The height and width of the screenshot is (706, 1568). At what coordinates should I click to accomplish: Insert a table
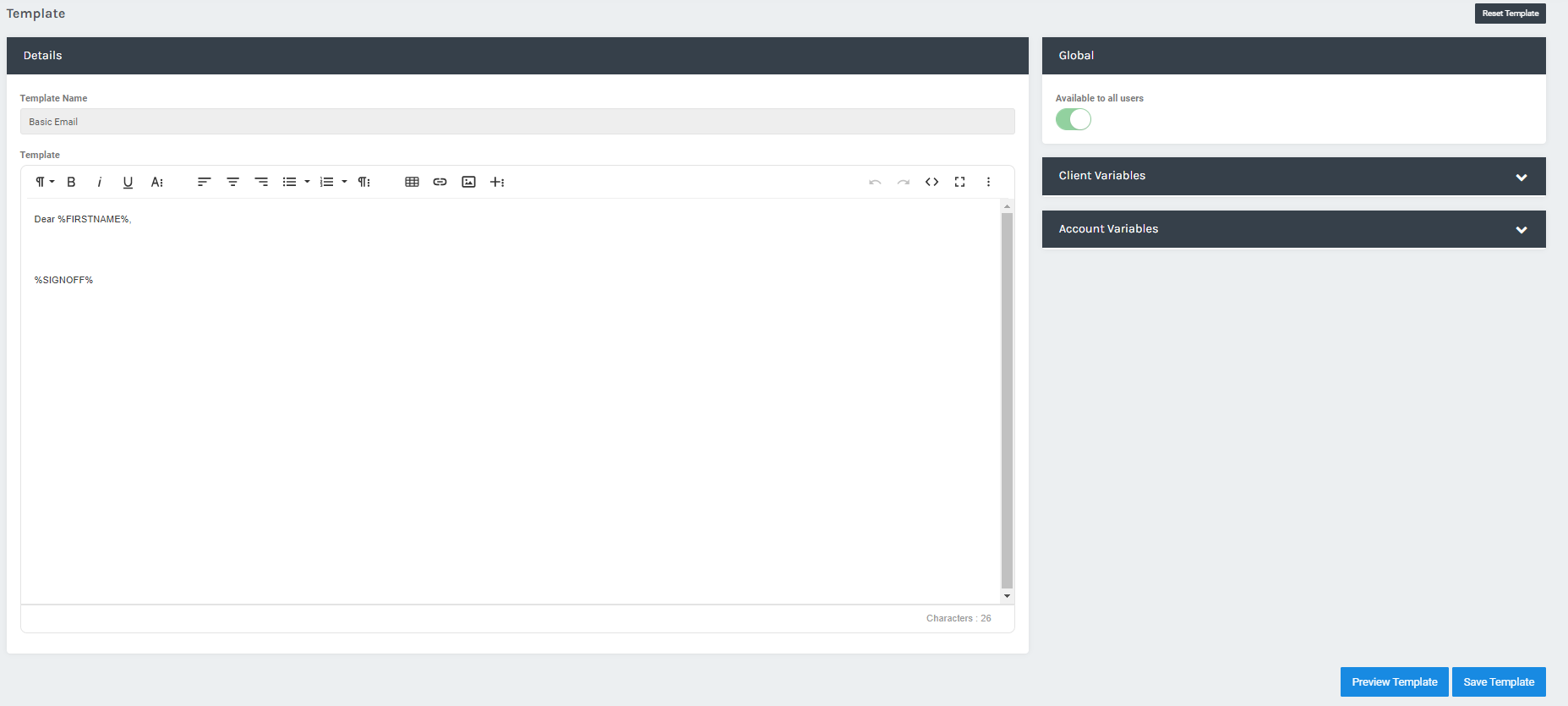(x=412, y=182)
